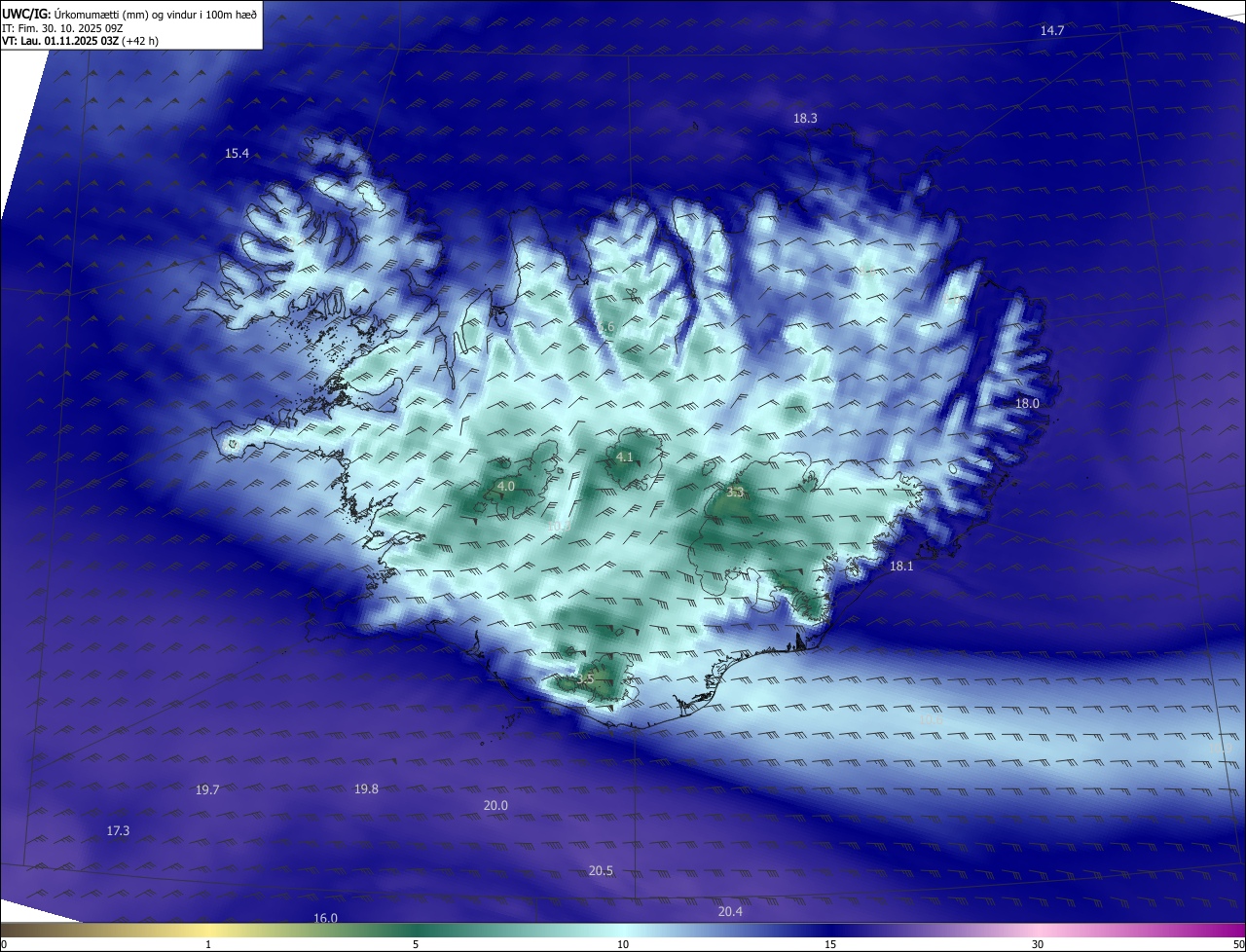Viewport: 1246px width, 952px height.
Task: Click the 10 label on the color scale
Action: pos(623,944)
